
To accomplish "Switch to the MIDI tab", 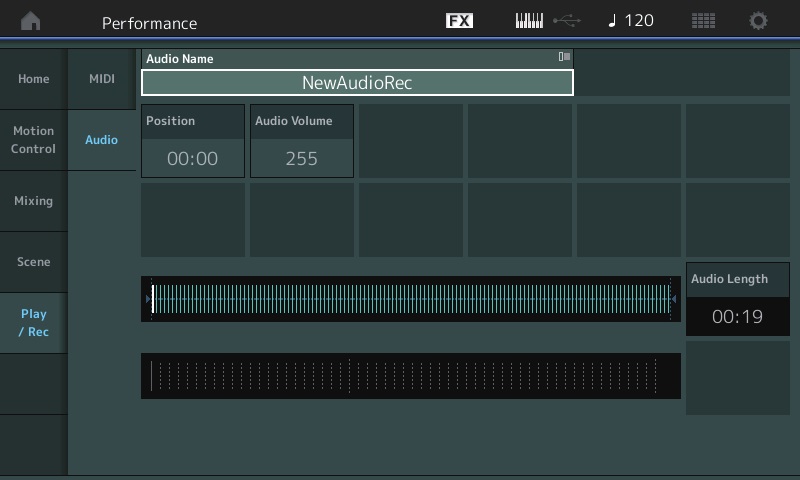I will [x=102, y=79].
